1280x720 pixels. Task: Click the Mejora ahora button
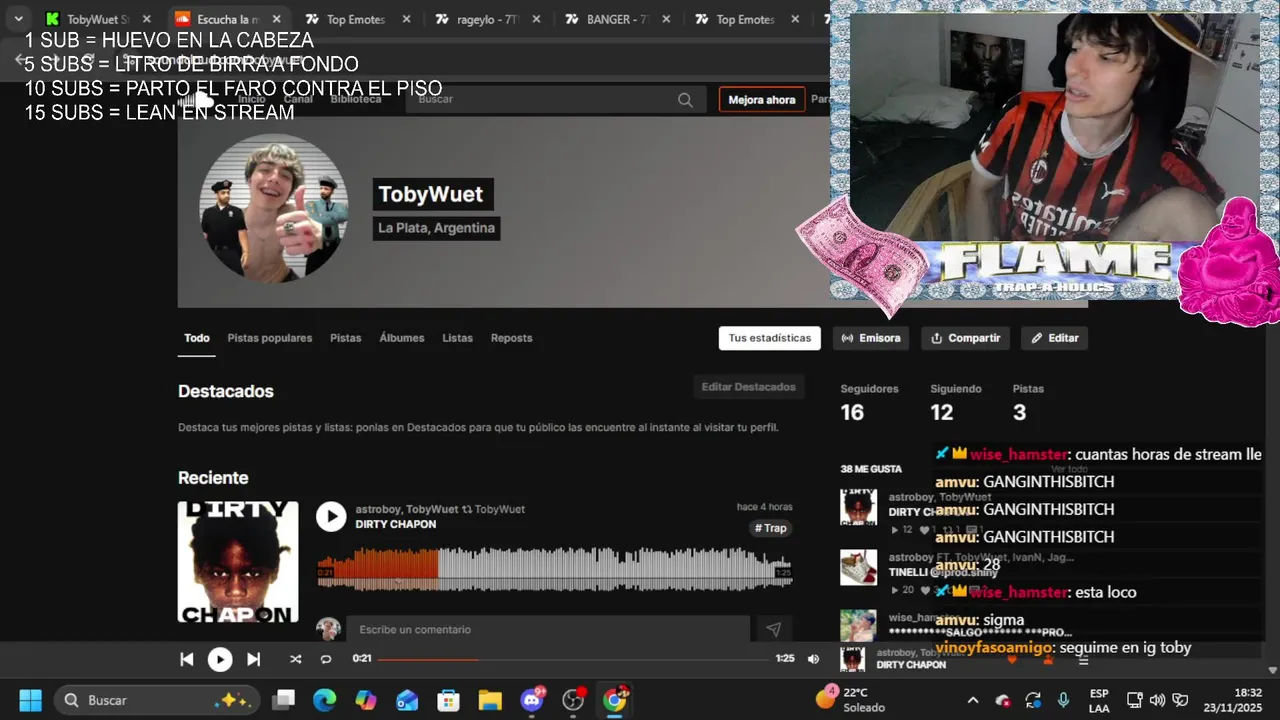tap(762, 99)
